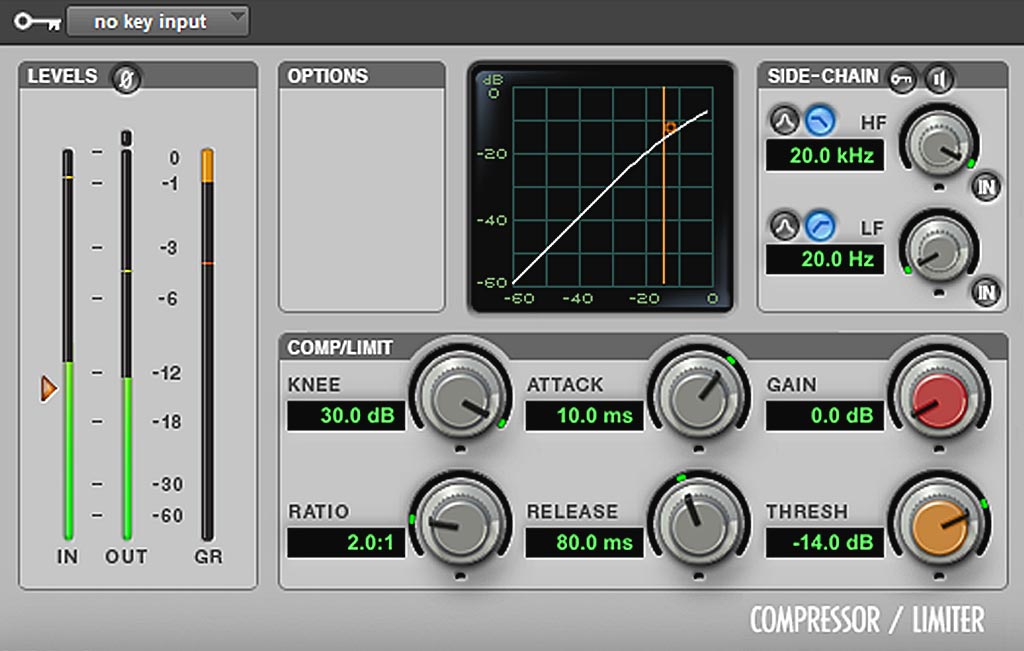
Task: Click the HF frequency knob
Action: pyautogui.click(x=938, y=144)
